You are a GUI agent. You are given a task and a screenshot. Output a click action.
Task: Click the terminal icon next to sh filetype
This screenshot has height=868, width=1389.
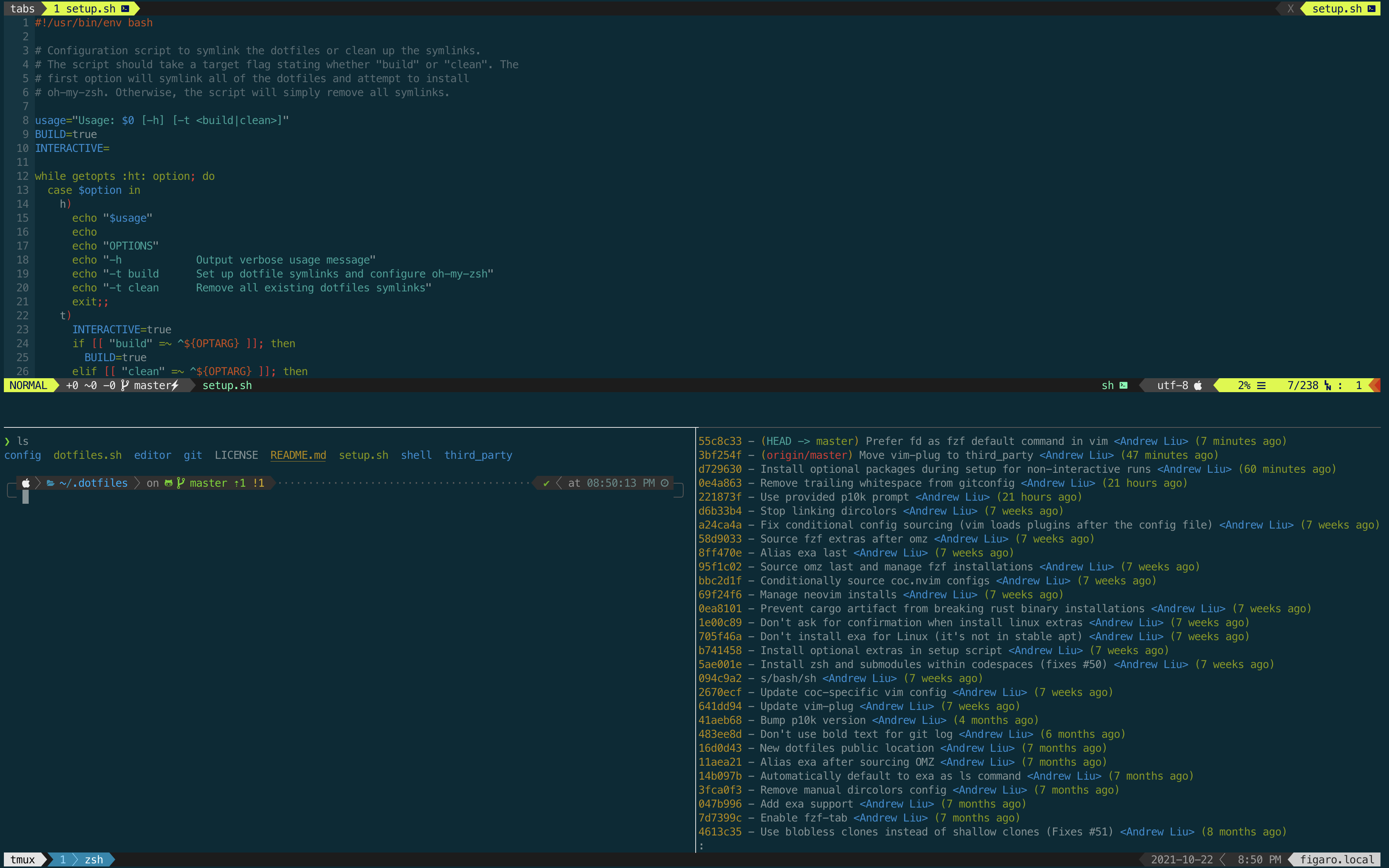coord(1123,385)
